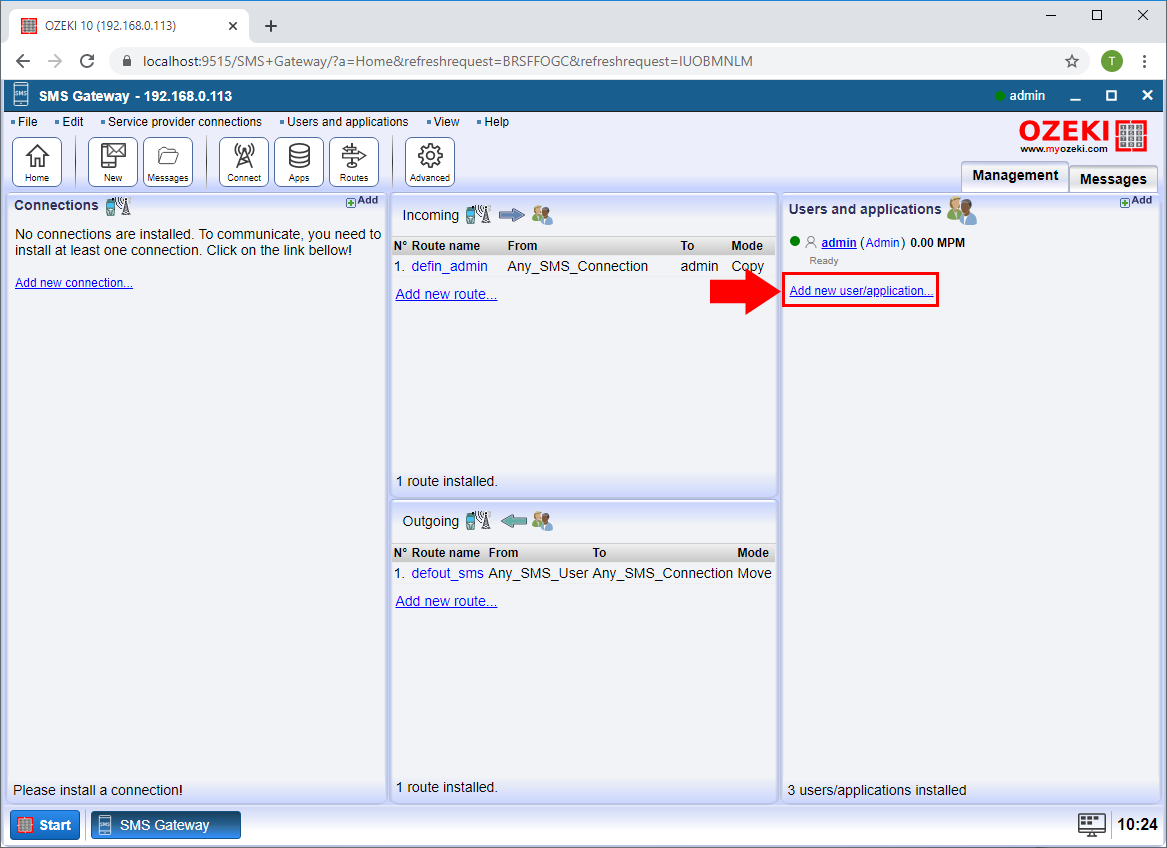
Task: Click the Move mode cell in Outgoing
Action: (754, 573)
